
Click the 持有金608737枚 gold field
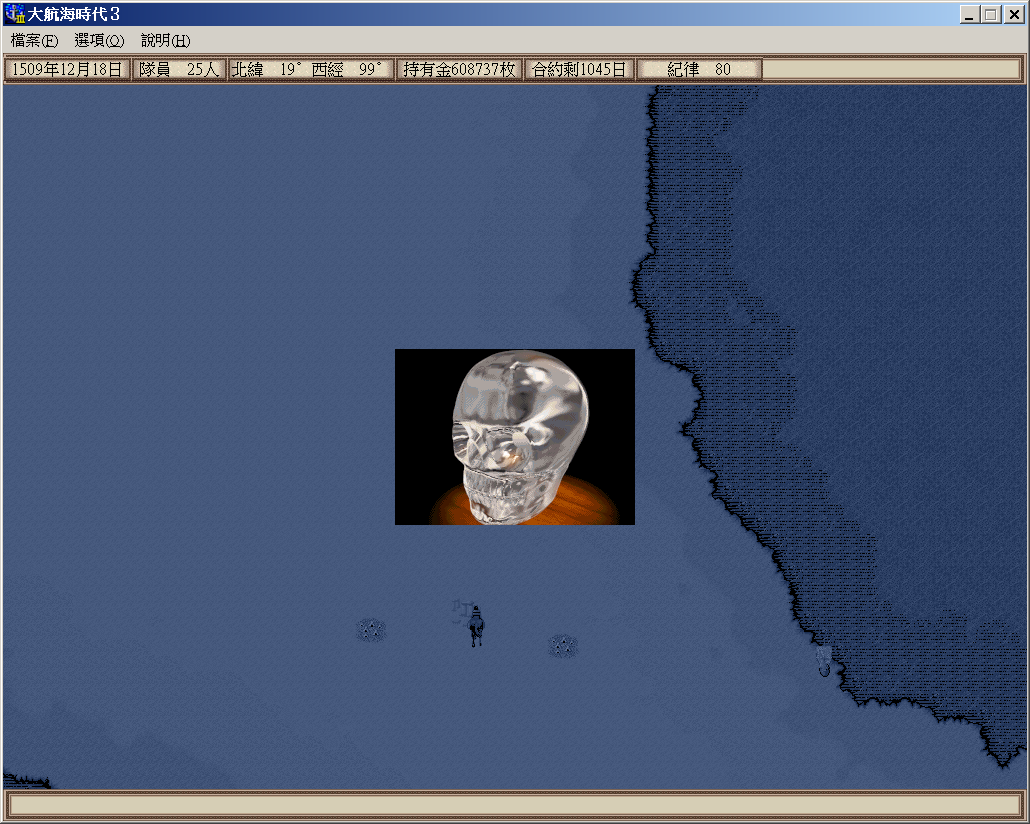459,70
